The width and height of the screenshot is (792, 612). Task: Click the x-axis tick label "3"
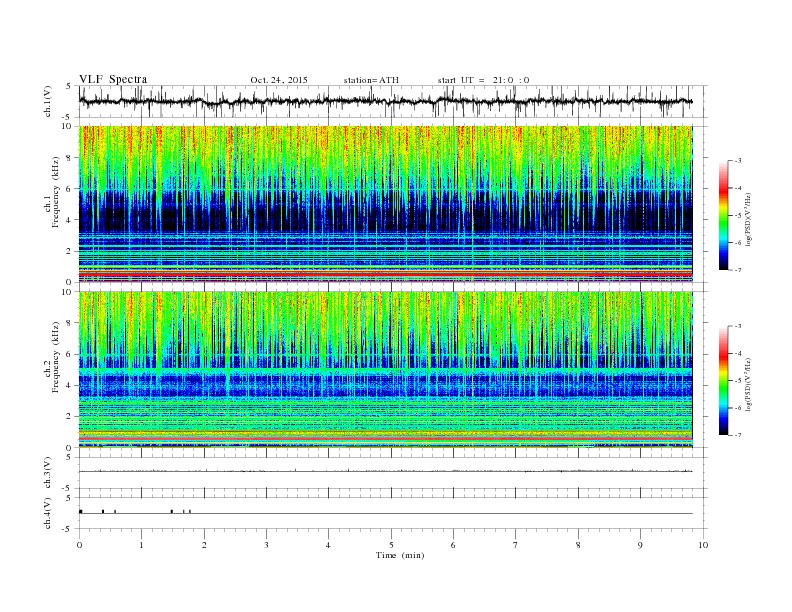(x=266, y=545)
